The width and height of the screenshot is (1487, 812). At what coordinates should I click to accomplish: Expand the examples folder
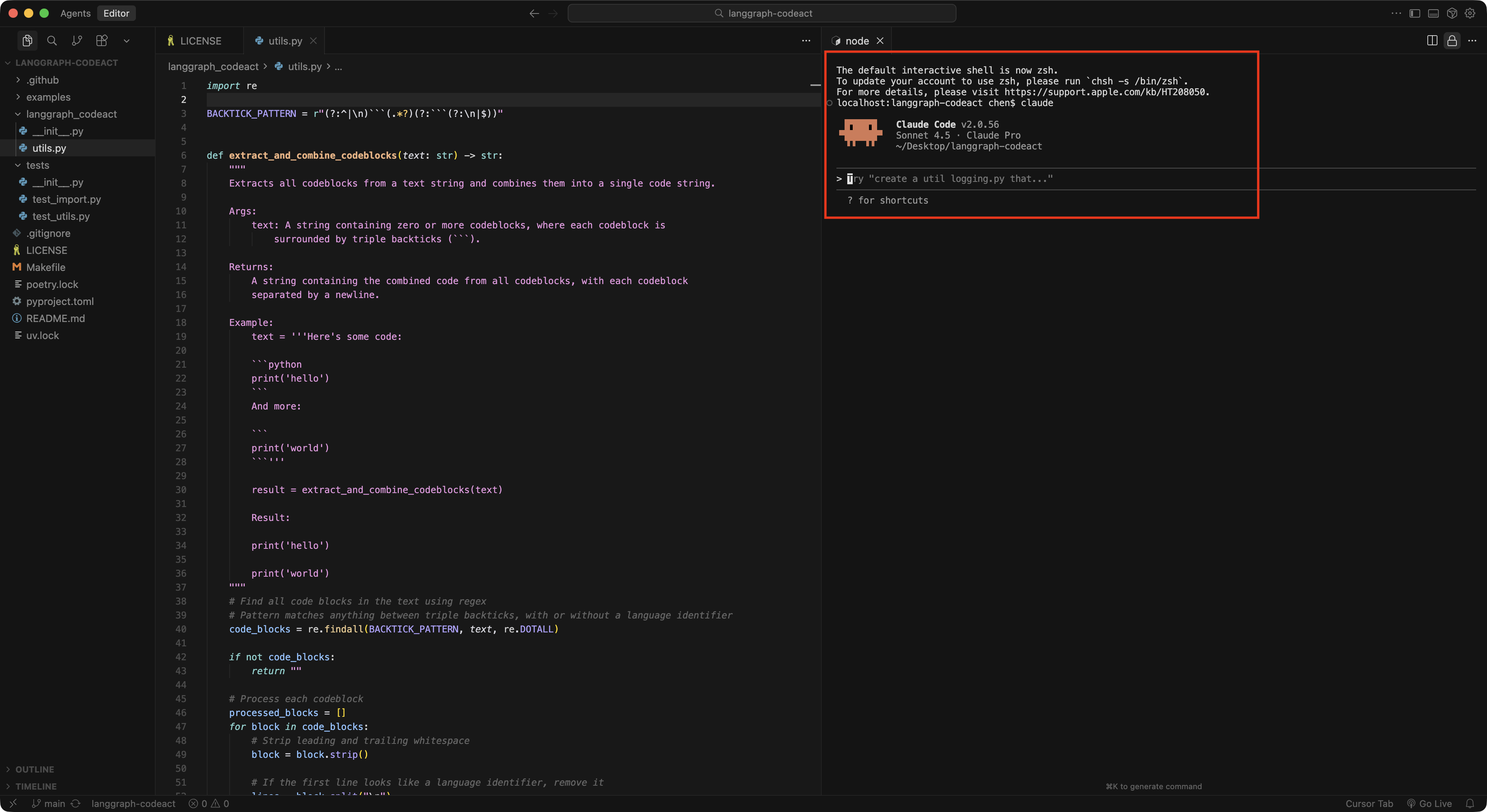point(48,97)
